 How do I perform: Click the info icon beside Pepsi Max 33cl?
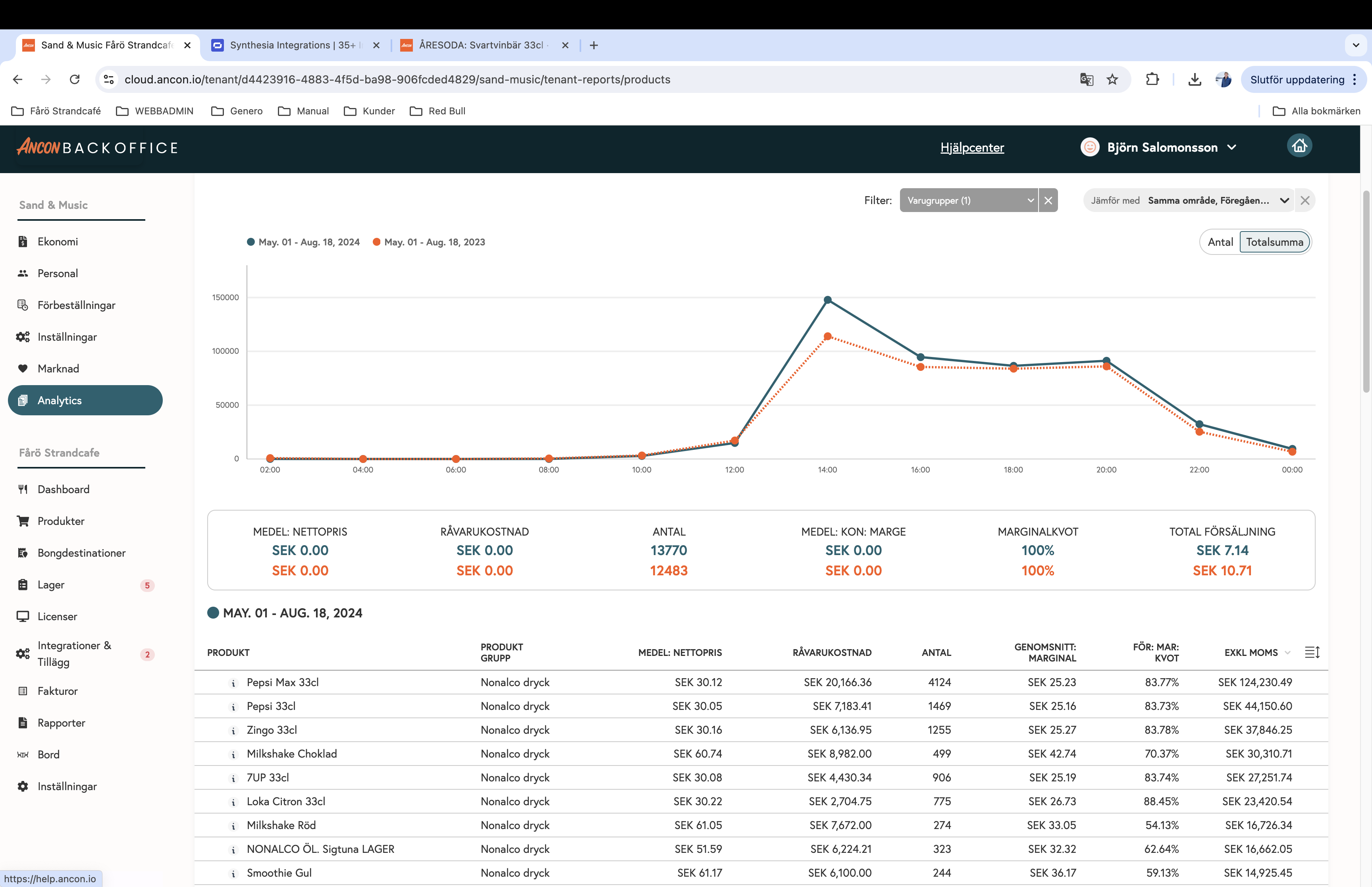(233, 683)
